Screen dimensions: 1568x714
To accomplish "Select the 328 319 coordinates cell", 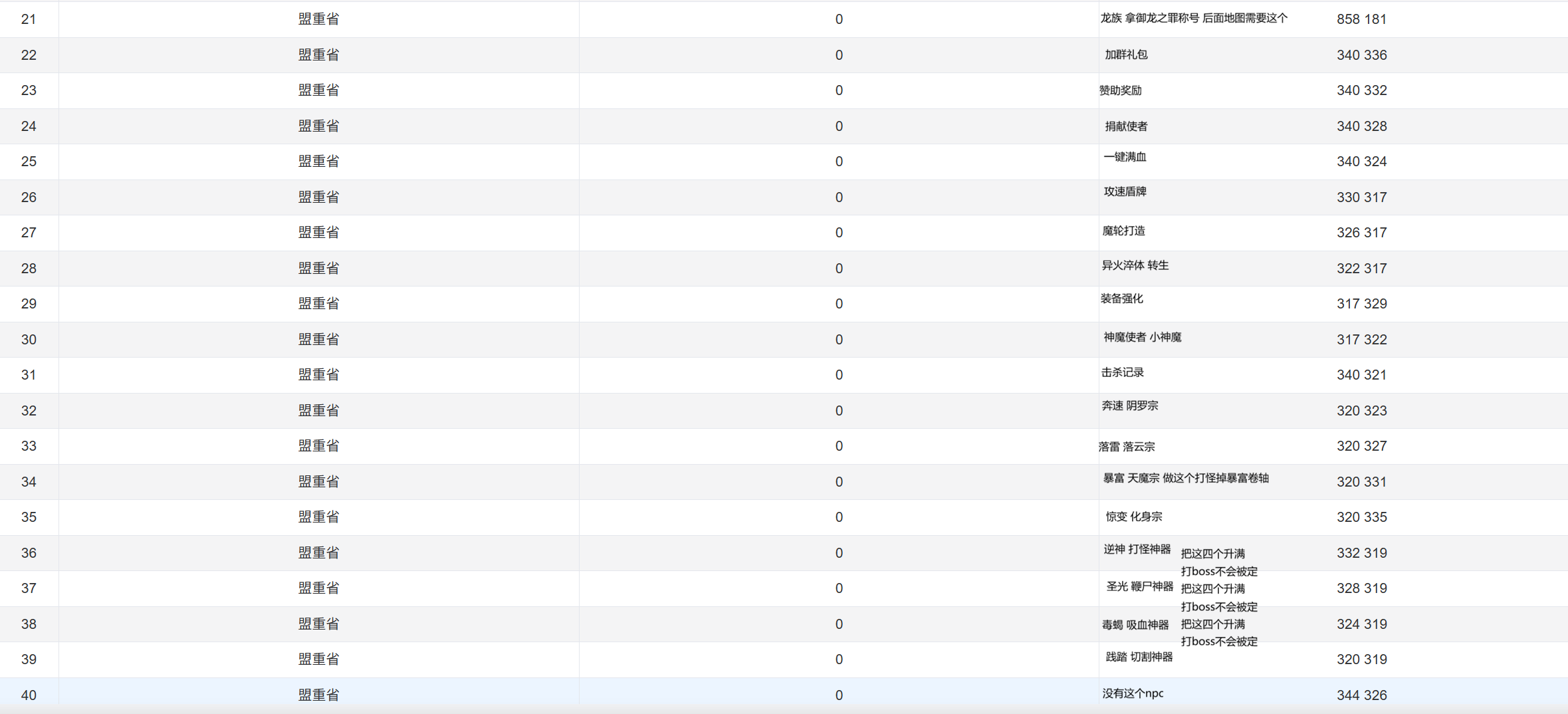I will 1361,588.
